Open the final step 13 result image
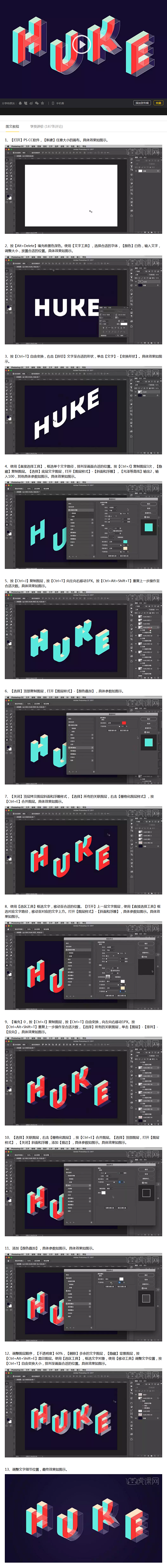Screen dimensions: 167x1568 point(83,1518)
